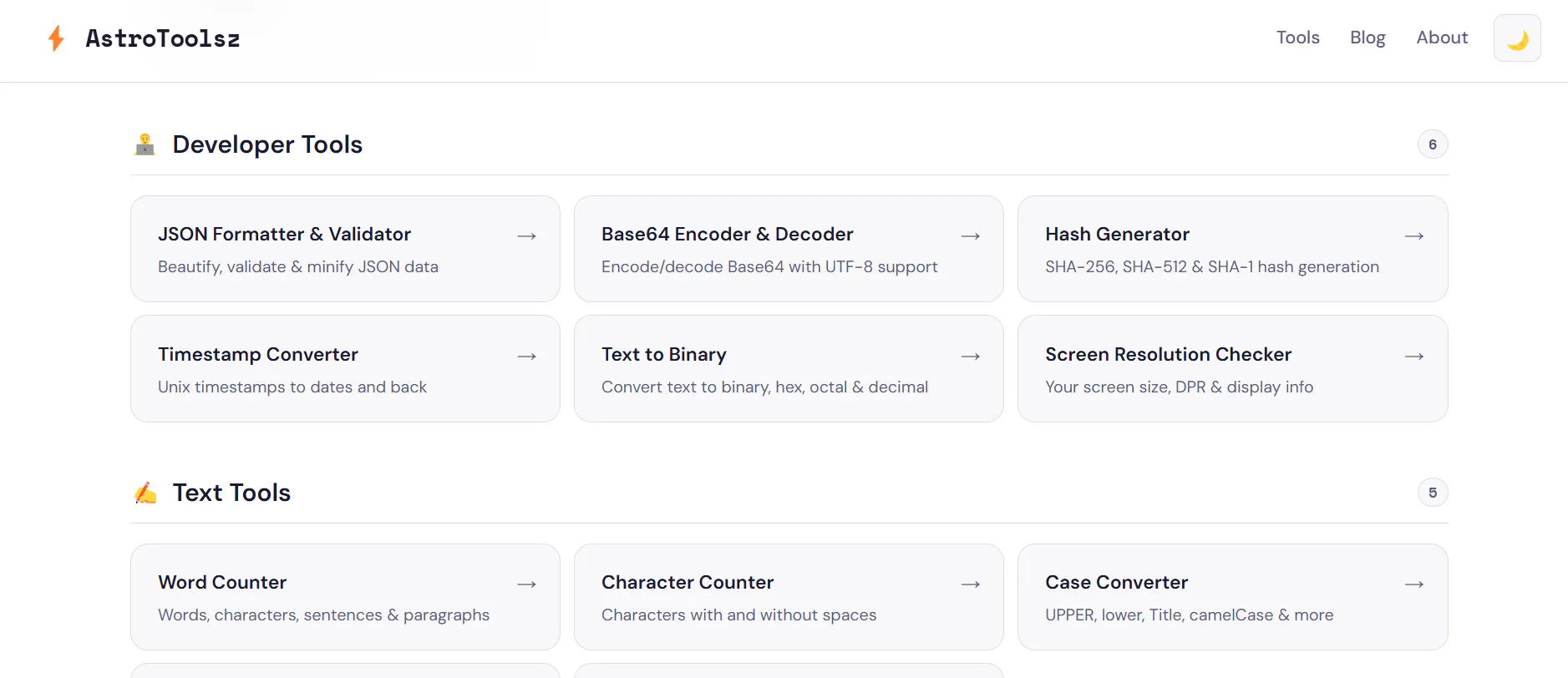Select the Text to Binary tool
Screen dimensions: 1568x678
pyautogui.click(x=789, y=368)
